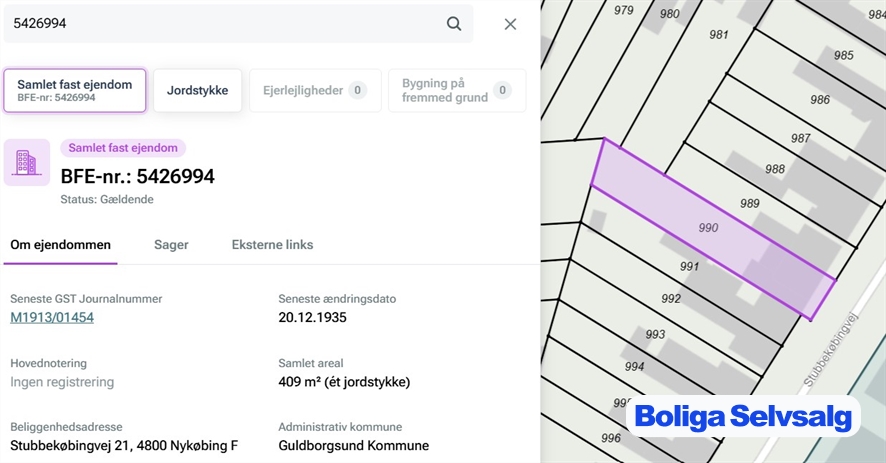
Task: Click Guldborgsund Kommune value
Action: click(354, 445)
